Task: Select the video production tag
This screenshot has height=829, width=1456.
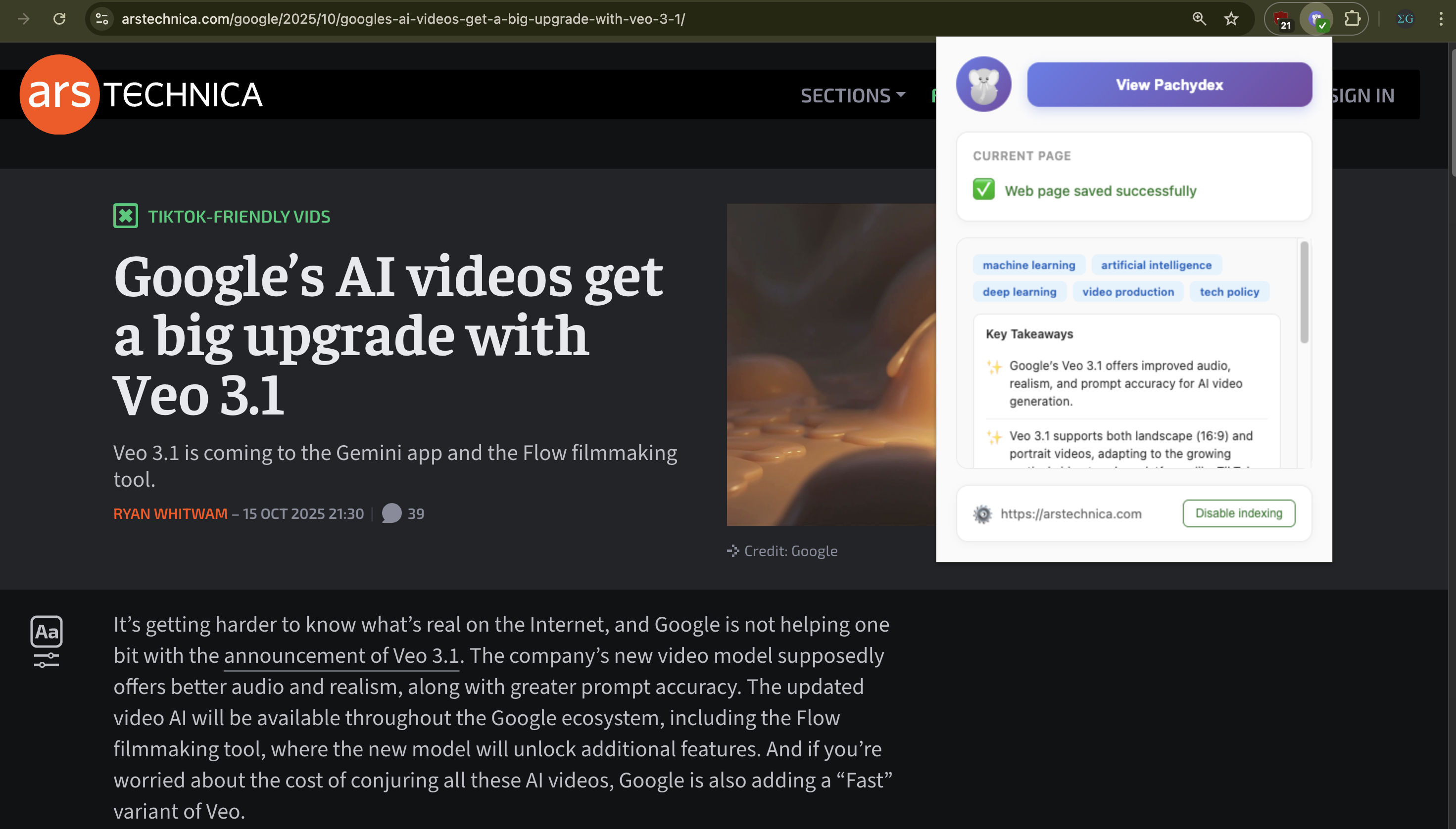Action: (x=1127, y=291)
